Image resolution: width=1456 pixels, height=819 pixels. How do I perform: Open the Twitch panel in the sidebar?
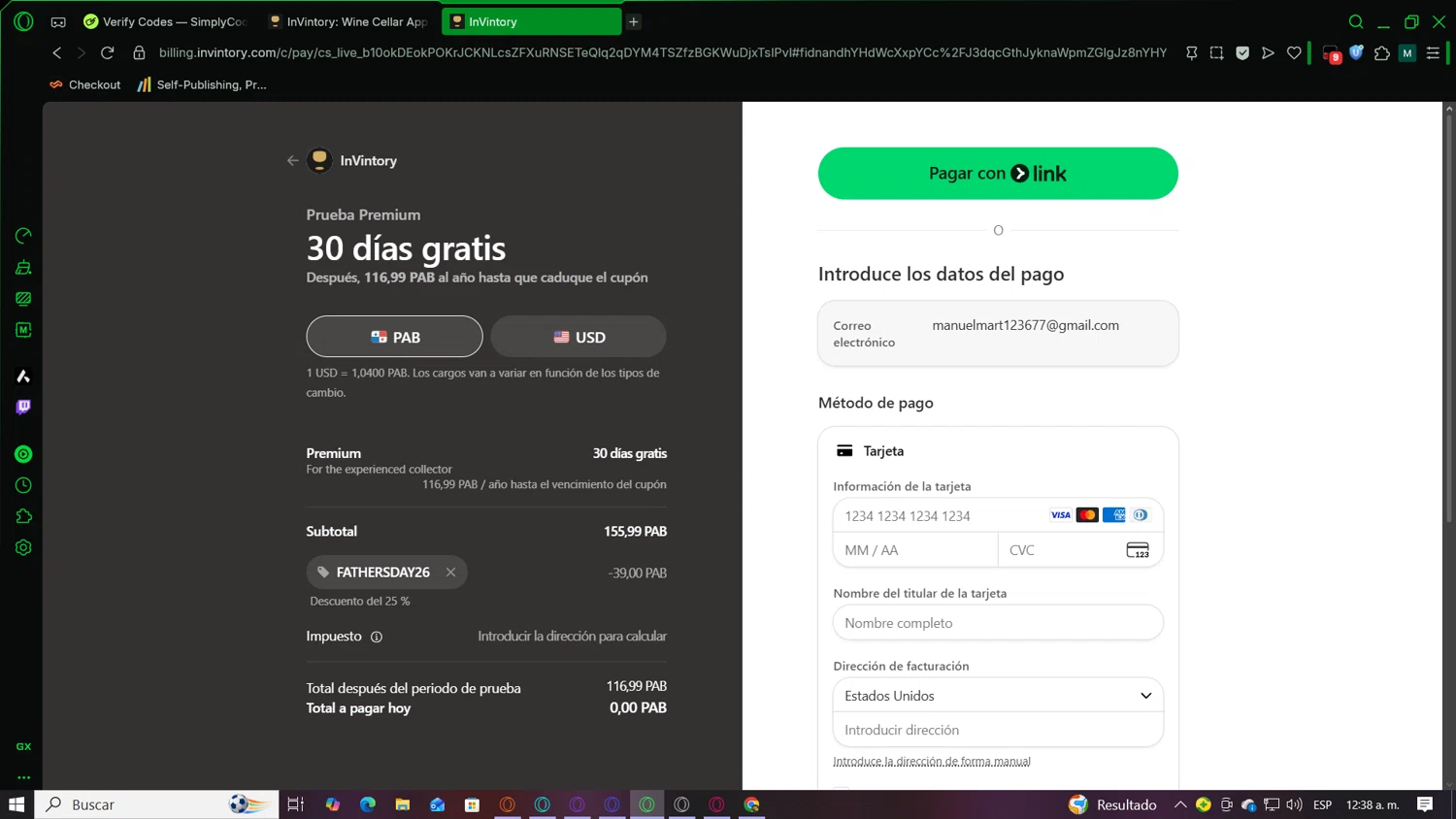point(23,408)
